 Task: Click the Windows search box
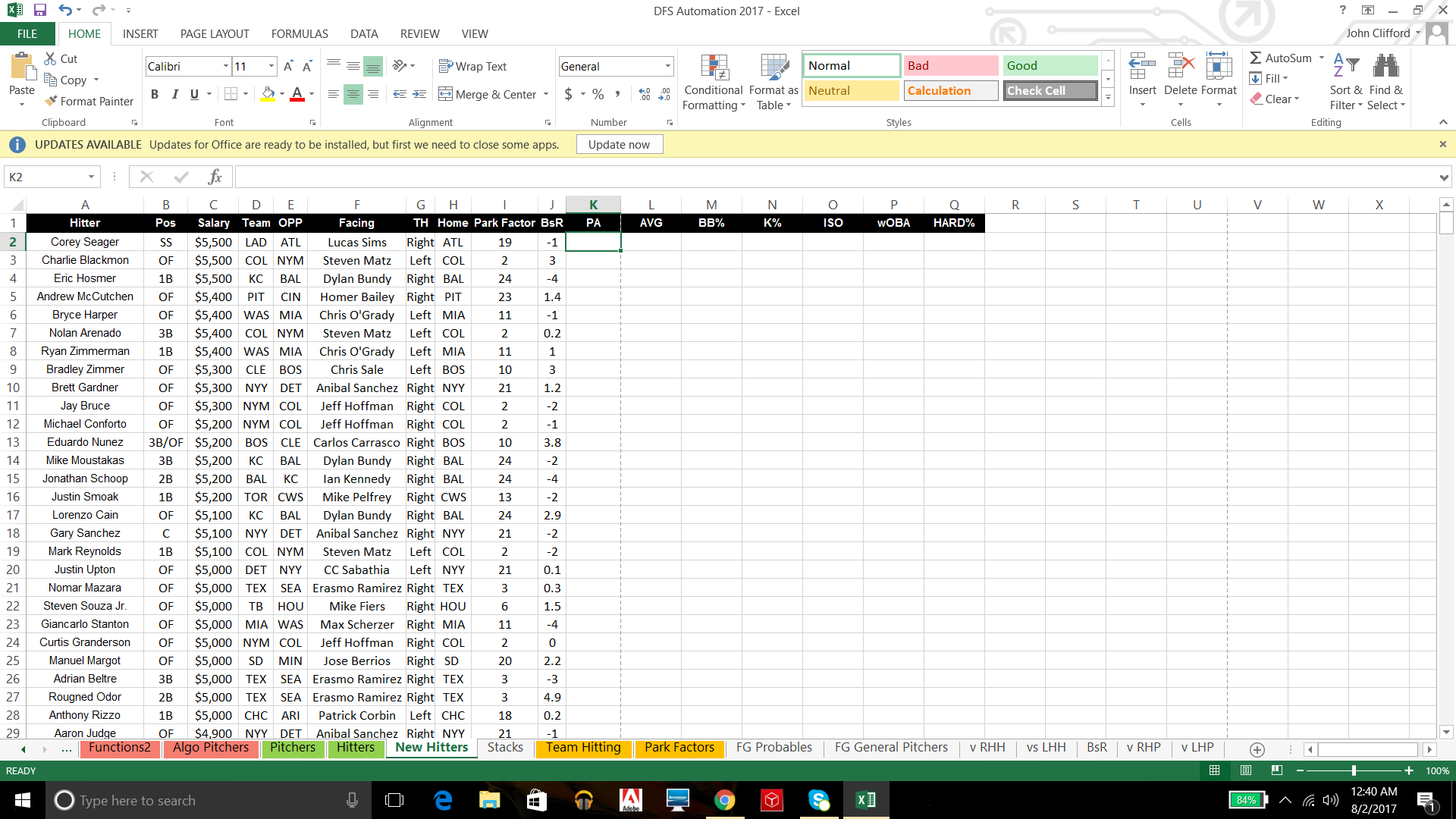point(209,801)
